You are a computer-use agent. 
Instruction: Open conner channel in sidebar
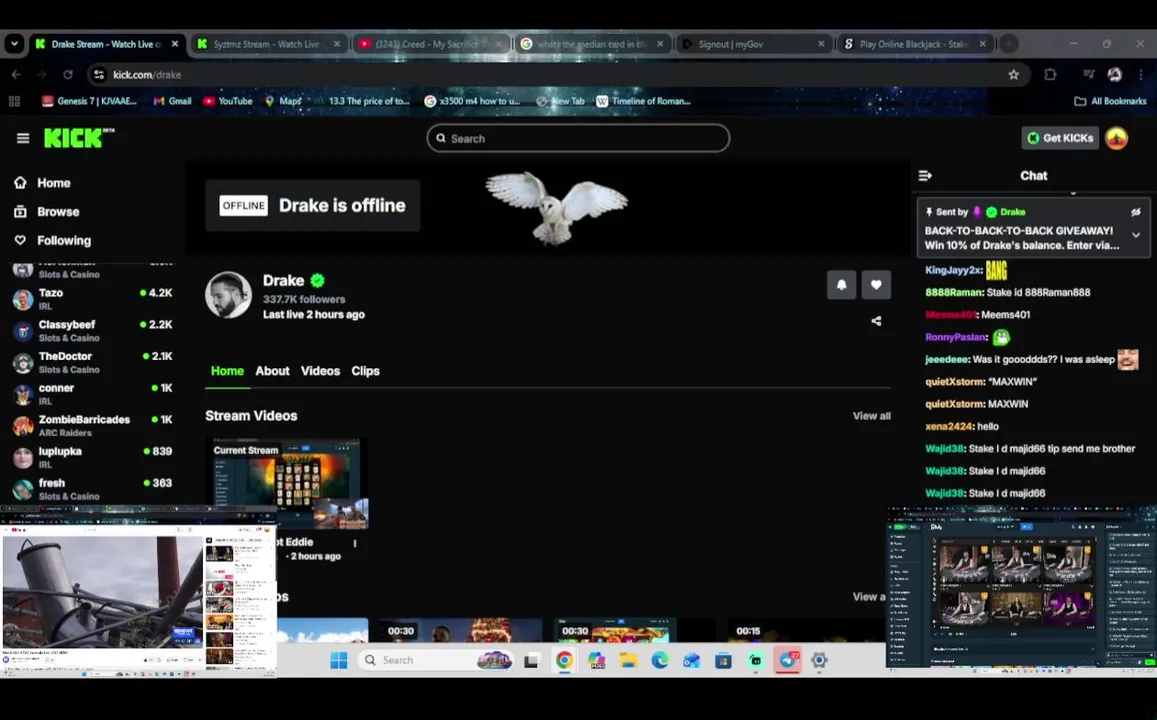click(92, 394)
